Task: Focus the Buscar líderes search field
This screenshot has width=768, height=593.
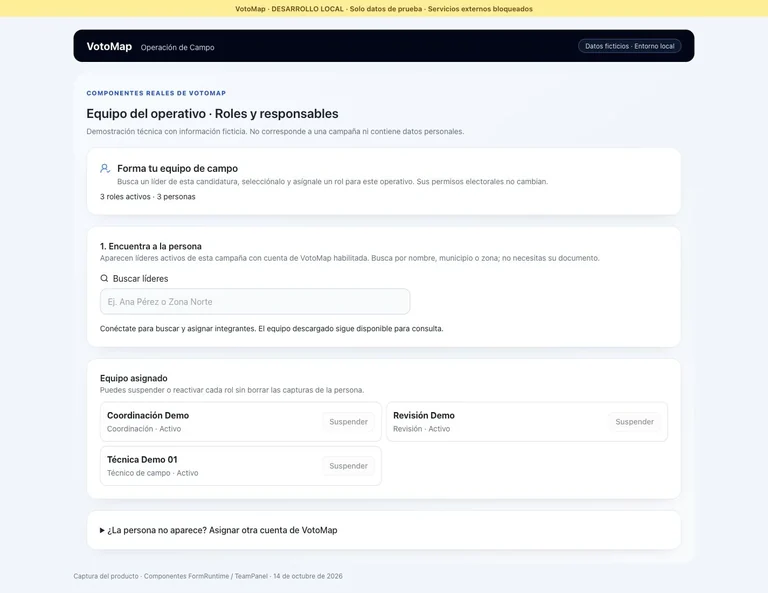Action: point(255,302)
